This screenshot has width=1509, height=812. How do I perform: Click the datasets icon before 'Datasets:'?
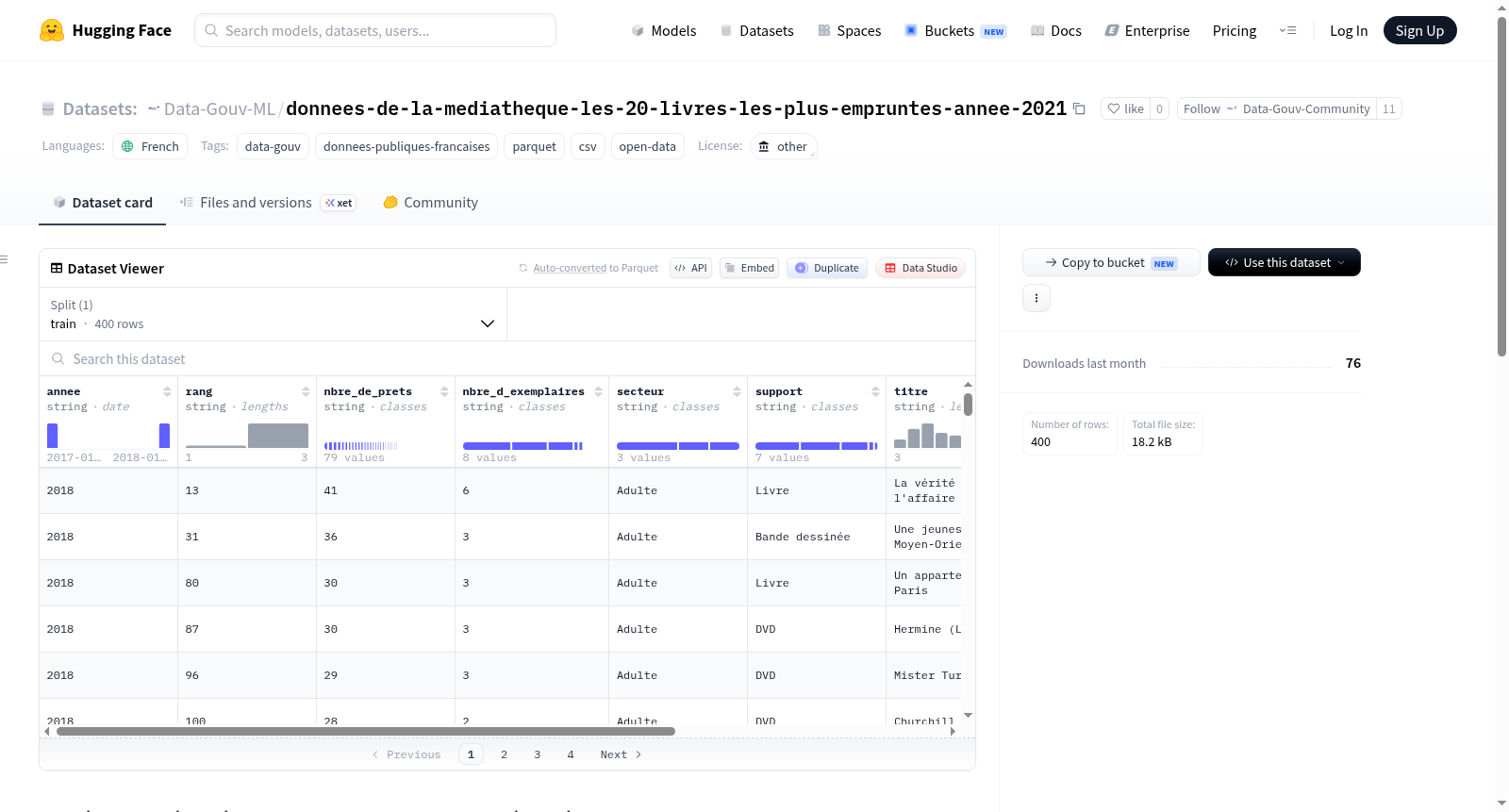click(48, 109)
